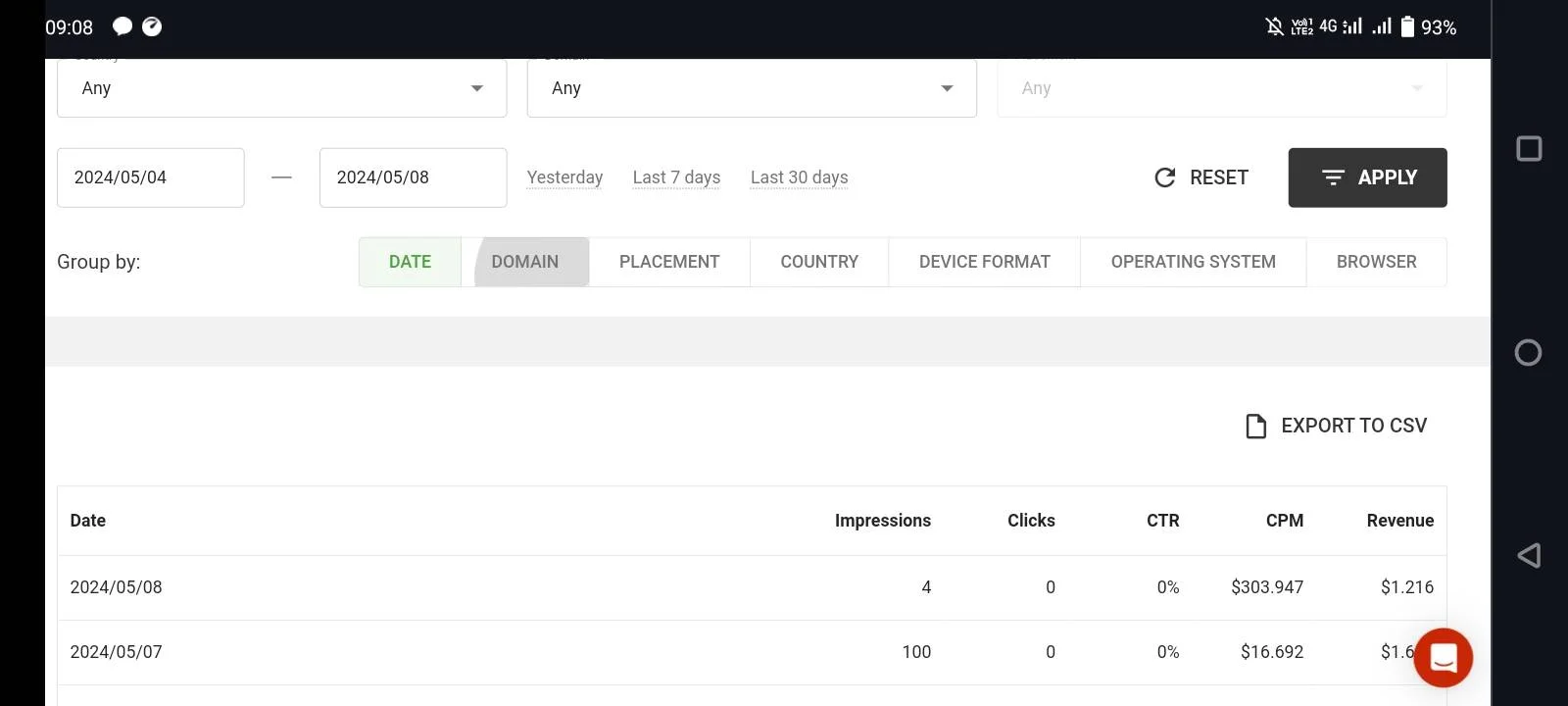Tap the chat notification icon in status bar
This screenshot has height=706, width=1568.
coord(122,26)
